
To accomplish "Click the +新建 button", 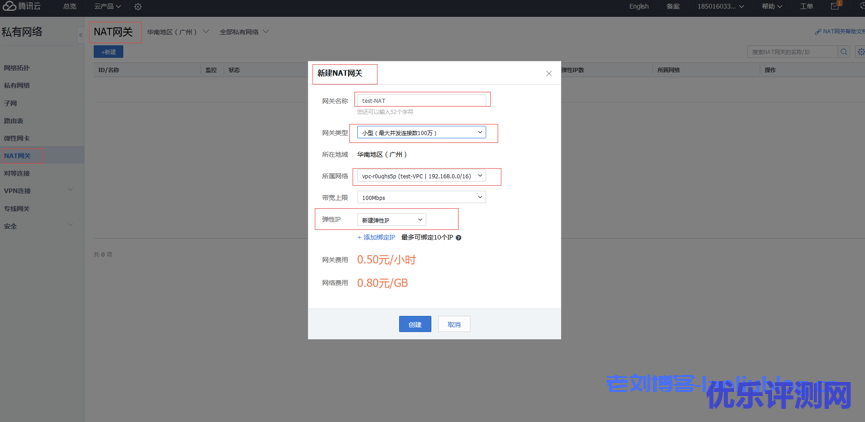I will (x=108, y=52).
